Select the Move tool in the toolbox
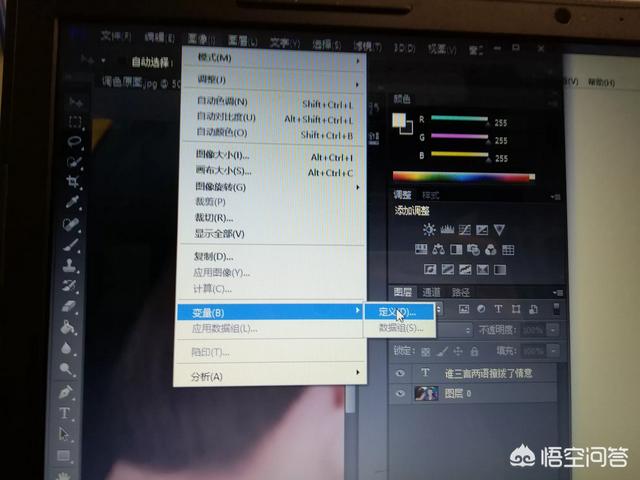This screenshot has height=480, width=640. tap(76, 102)
